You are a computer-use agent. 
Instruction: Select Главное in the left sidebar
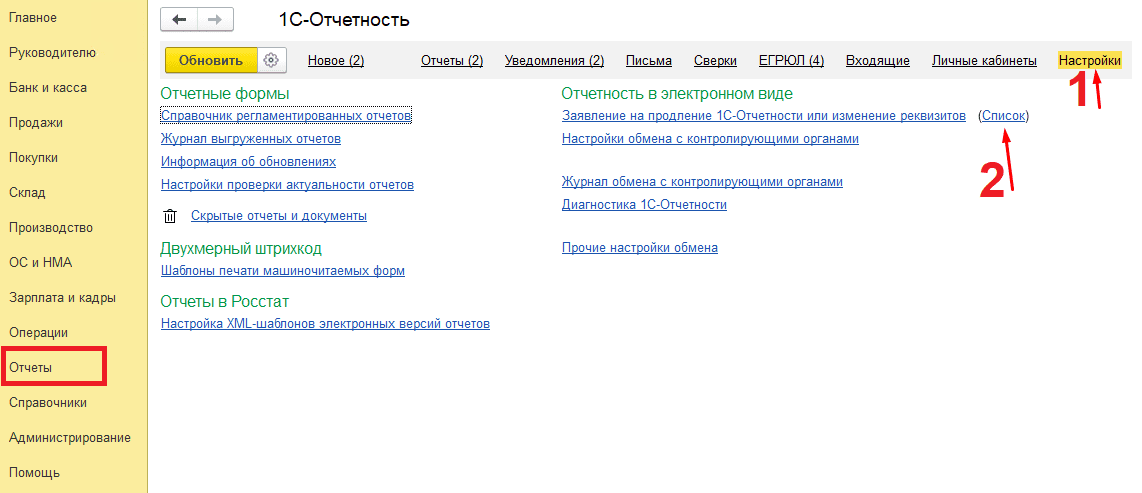33,17
